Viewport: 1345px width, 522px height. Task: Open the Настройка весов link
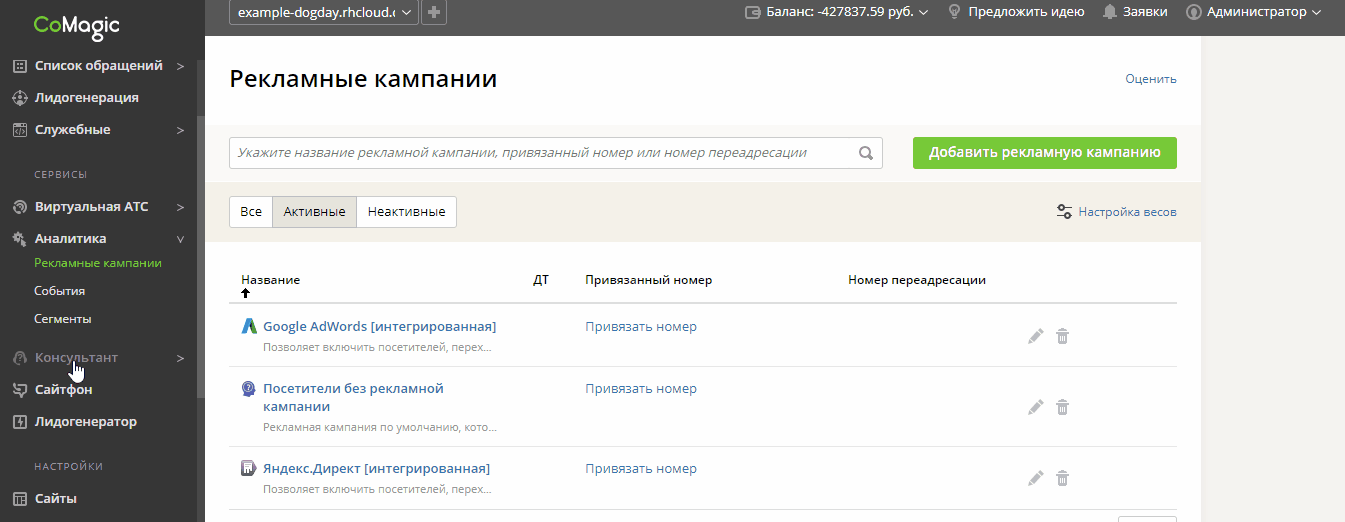[x=1127, y=212]
